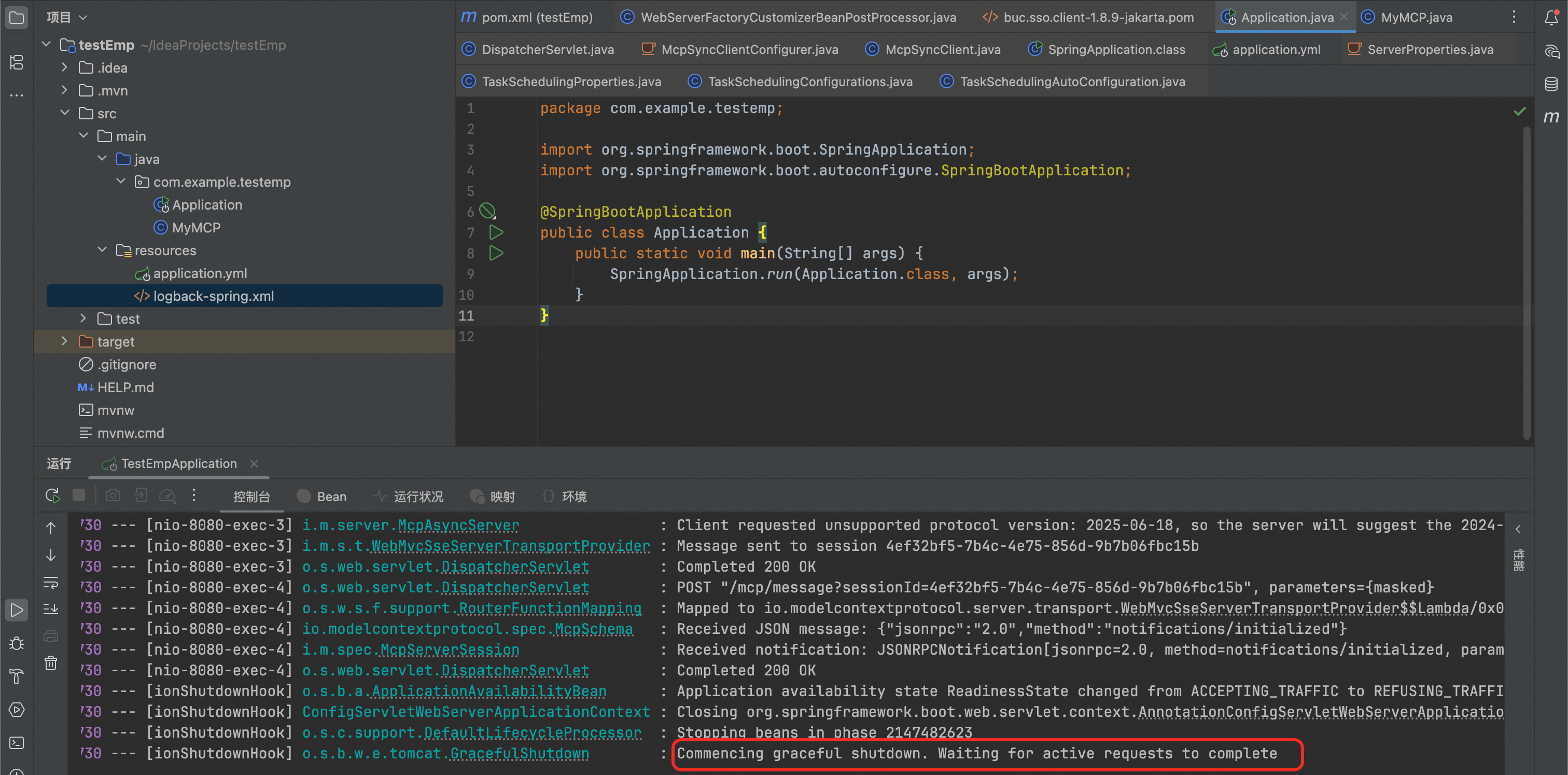This screenshot has height=775, width=1568.
Task: Switch to pom.xml (testEmp) tab
Action: [x=527, y=17]
